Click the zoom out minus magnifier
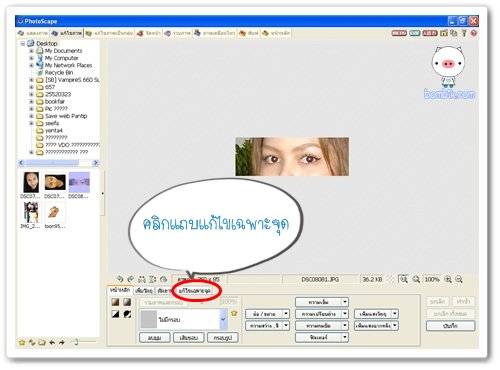This screenshot has height=370, width=500. point(459,279)
